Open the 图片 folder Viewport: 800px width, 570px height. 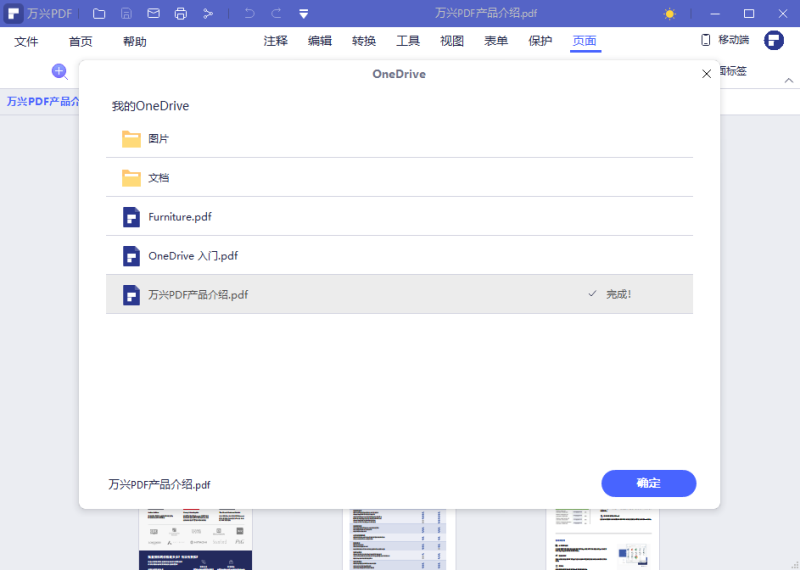point(158,139)
